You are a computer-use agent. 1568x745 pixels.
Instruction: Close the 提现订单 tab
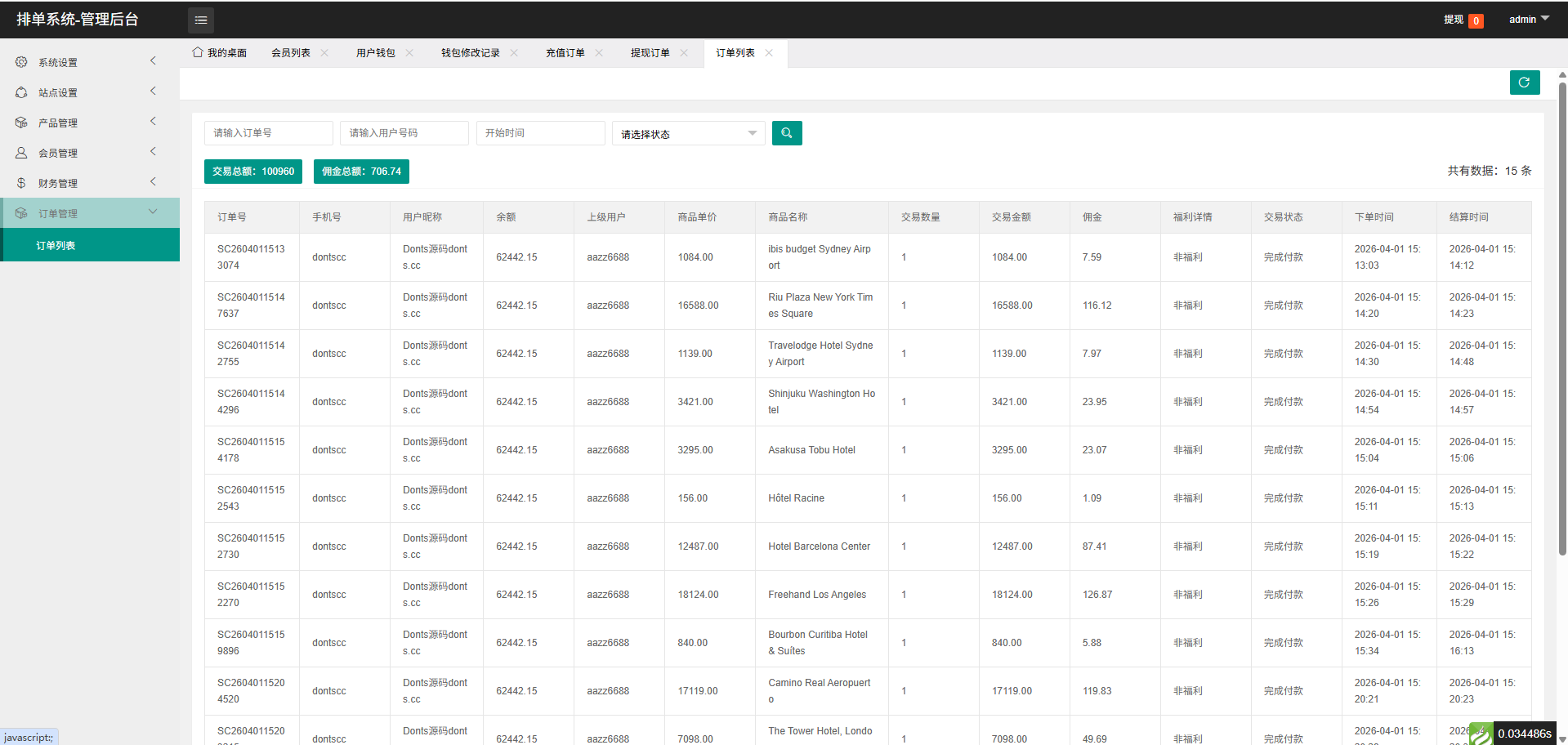click(x=684, y=53)
